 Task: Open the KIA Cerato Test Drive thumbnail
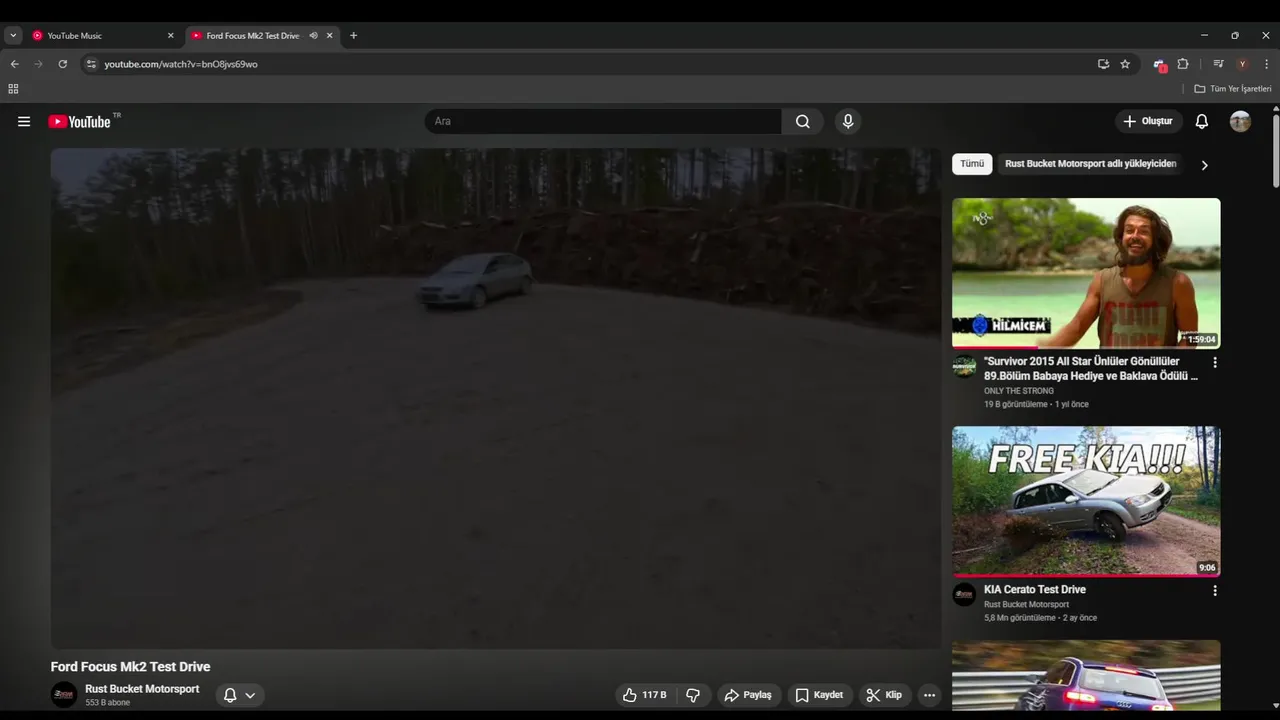coord(1086,502)
